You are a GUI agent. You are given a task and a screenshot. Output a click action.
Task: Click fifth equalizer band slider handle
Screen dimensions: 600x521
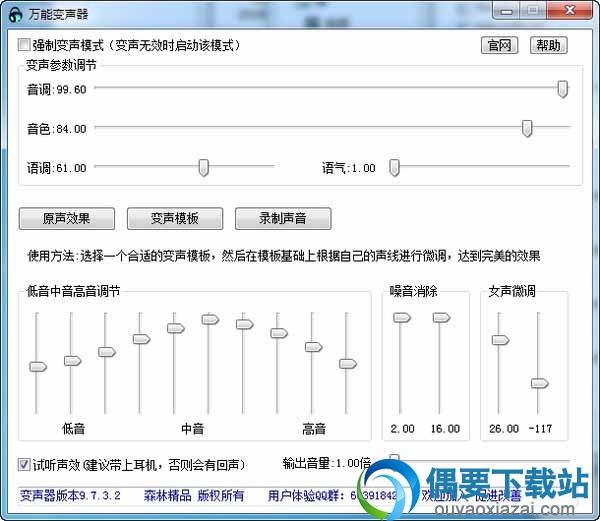(176, 328)
